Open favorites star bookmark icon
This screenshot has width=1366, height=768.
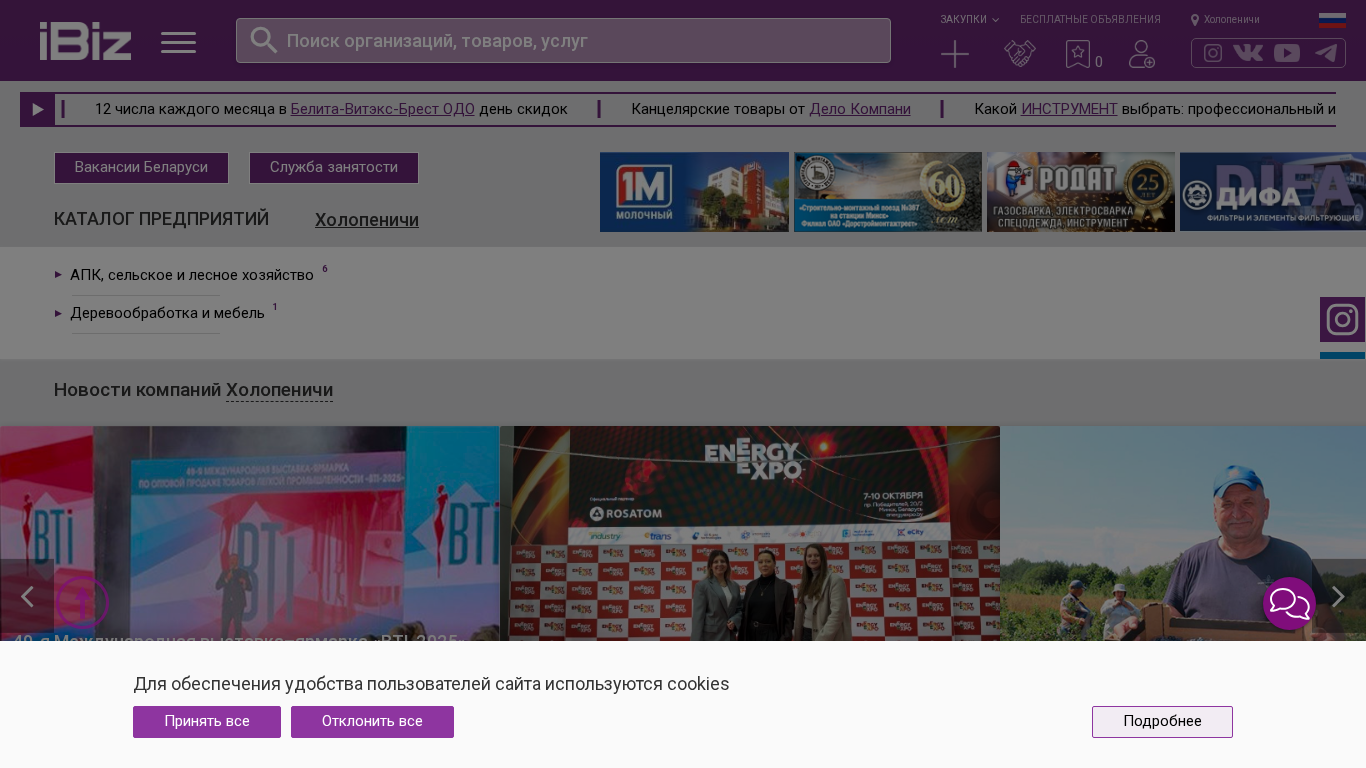[1078, 54]
